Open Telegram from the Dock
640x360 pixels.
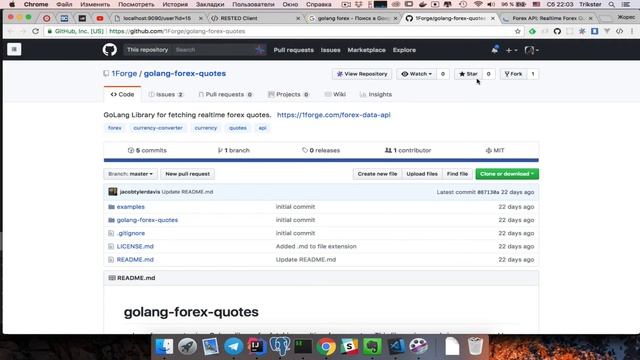click(233, 347)
